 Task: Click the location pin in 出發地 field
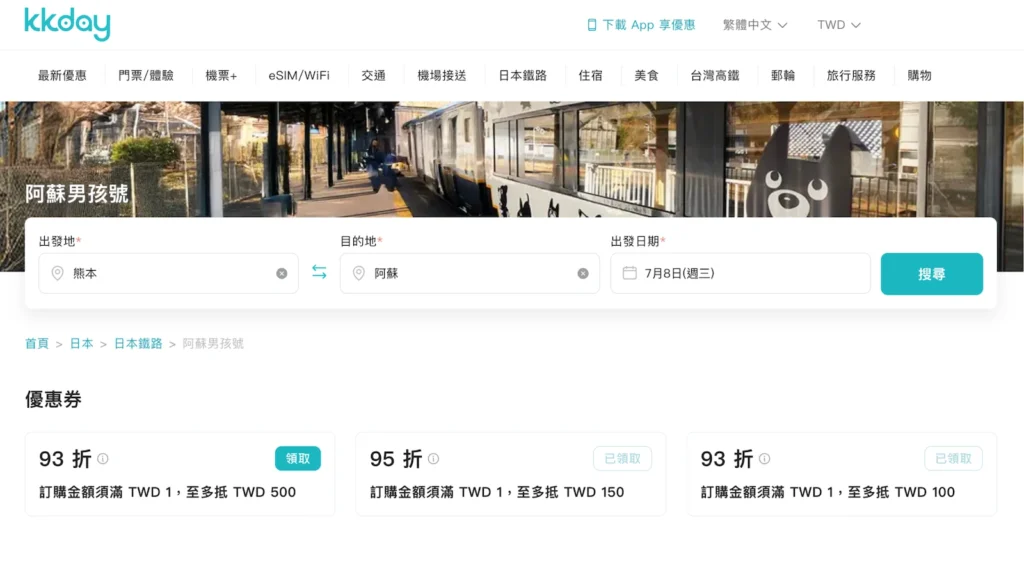[57, 273]
